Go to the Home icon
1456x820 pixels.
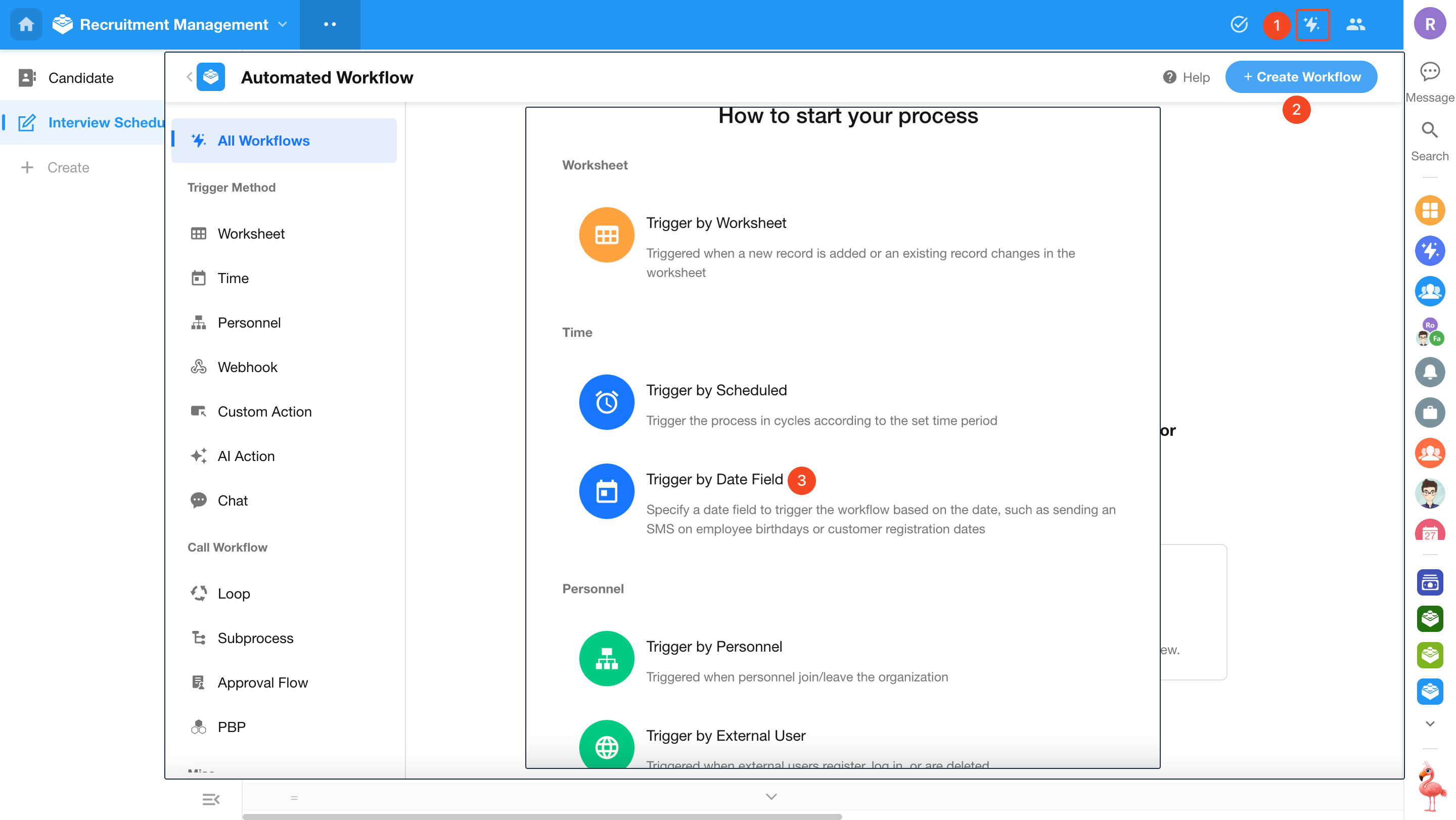point(26,24)
